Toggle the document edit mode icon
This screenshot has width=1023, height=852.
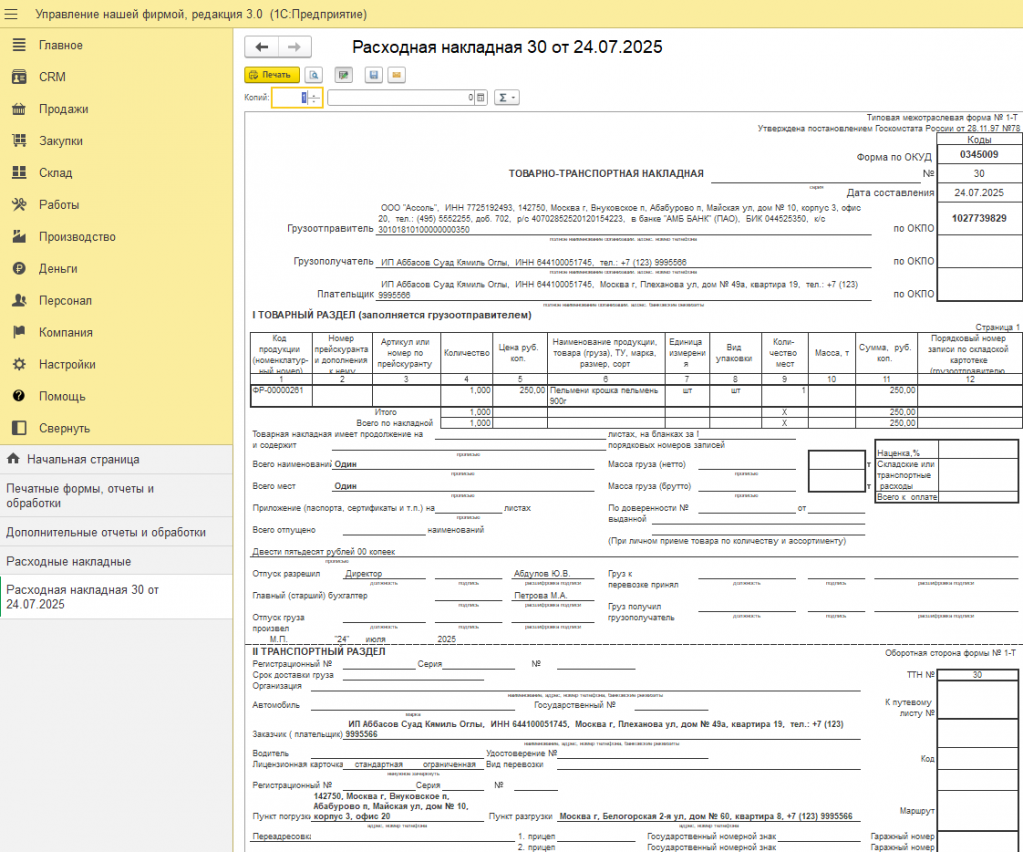click(x=344, y=75)
